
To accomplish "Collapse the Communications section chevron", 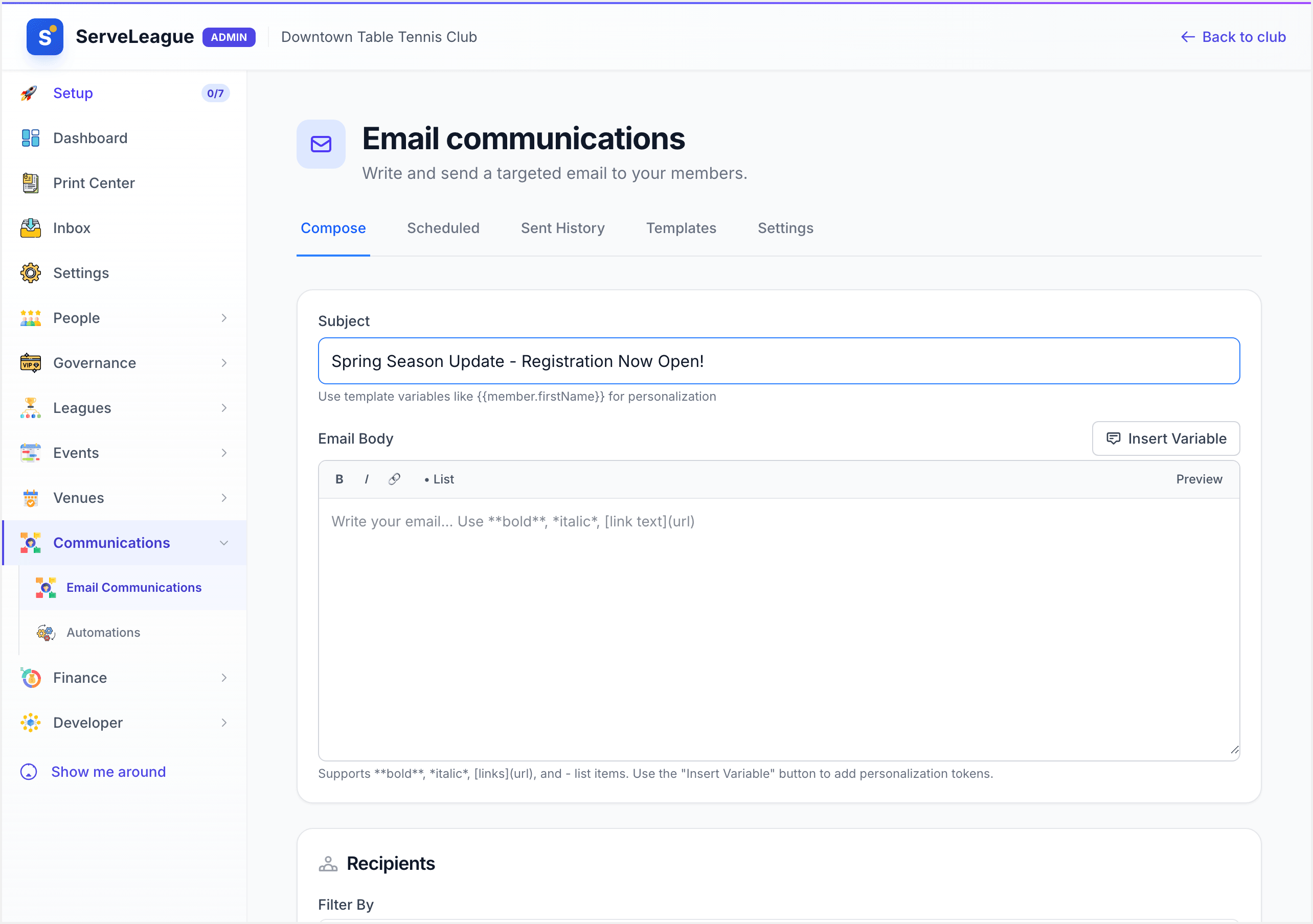I will coord(223,543).
